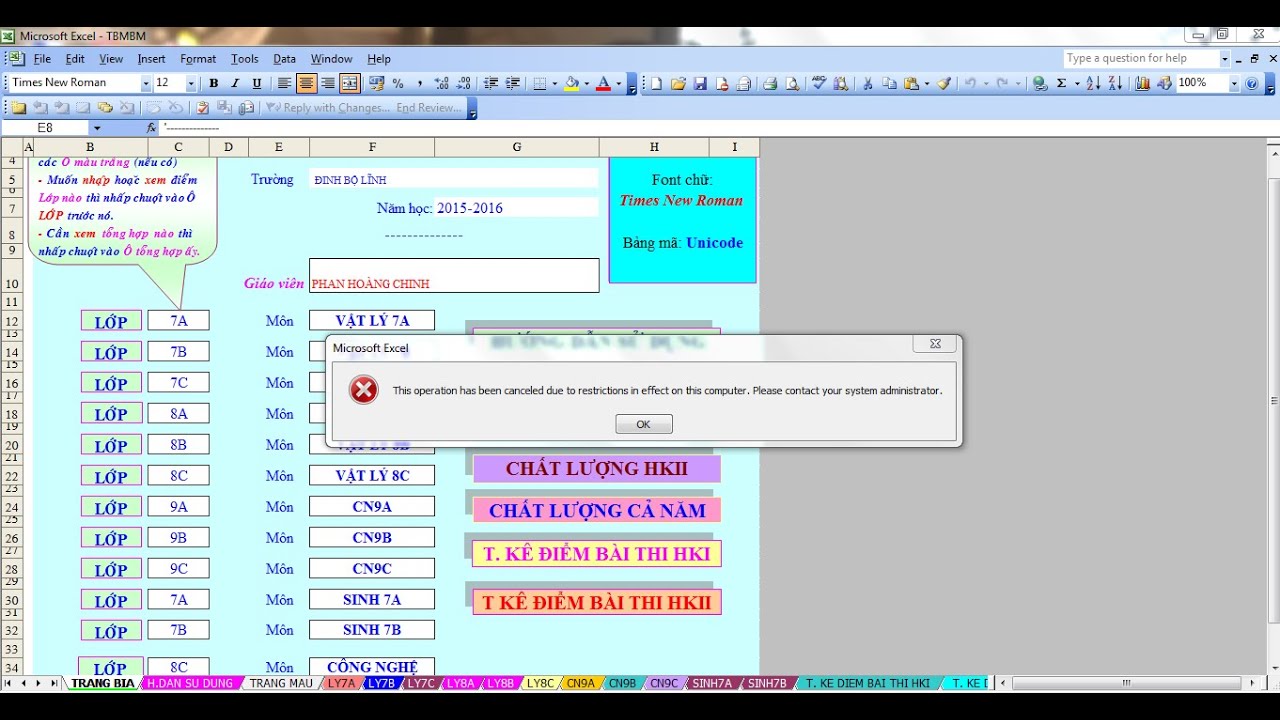Open the Tools menu
The image size is (1280, 720).
point(245,59)
